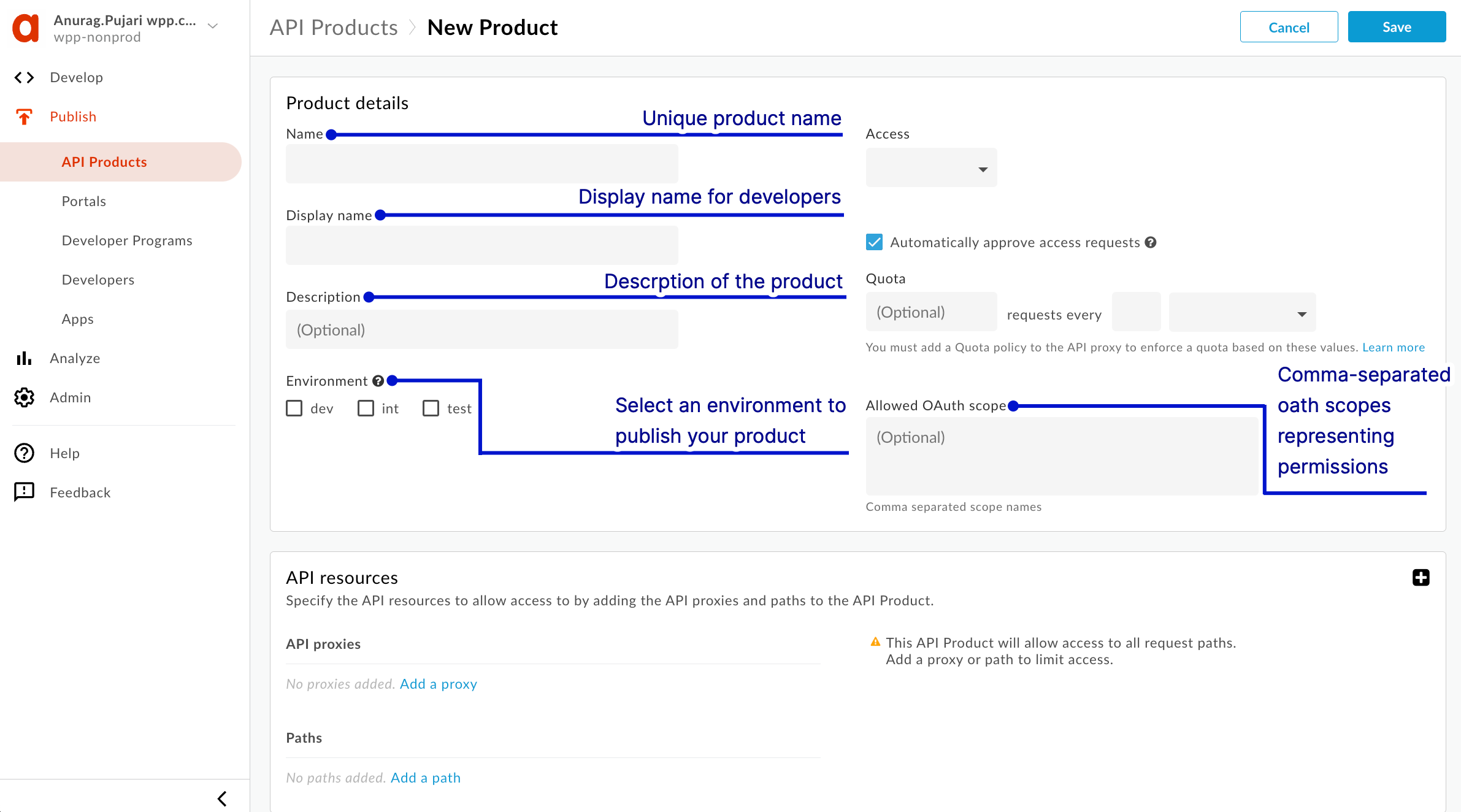Open the Access dropdown
Viewport: 1461px width, 812px height.
(931, 168)
